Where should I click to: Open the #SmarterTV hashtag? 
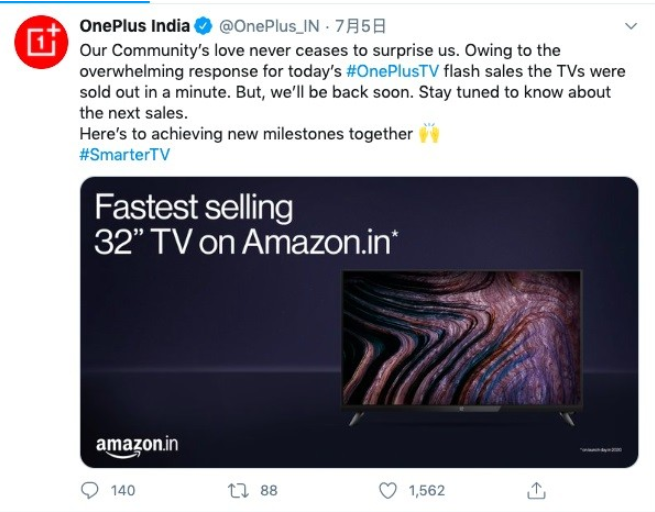tap(124, 155)
